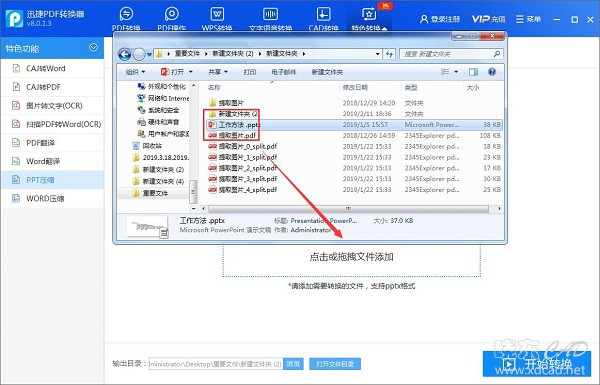The height and width of the screenshot is (385, 600).
Task: Select CAJ转PDF in sidebar
Action: (52, 87)
